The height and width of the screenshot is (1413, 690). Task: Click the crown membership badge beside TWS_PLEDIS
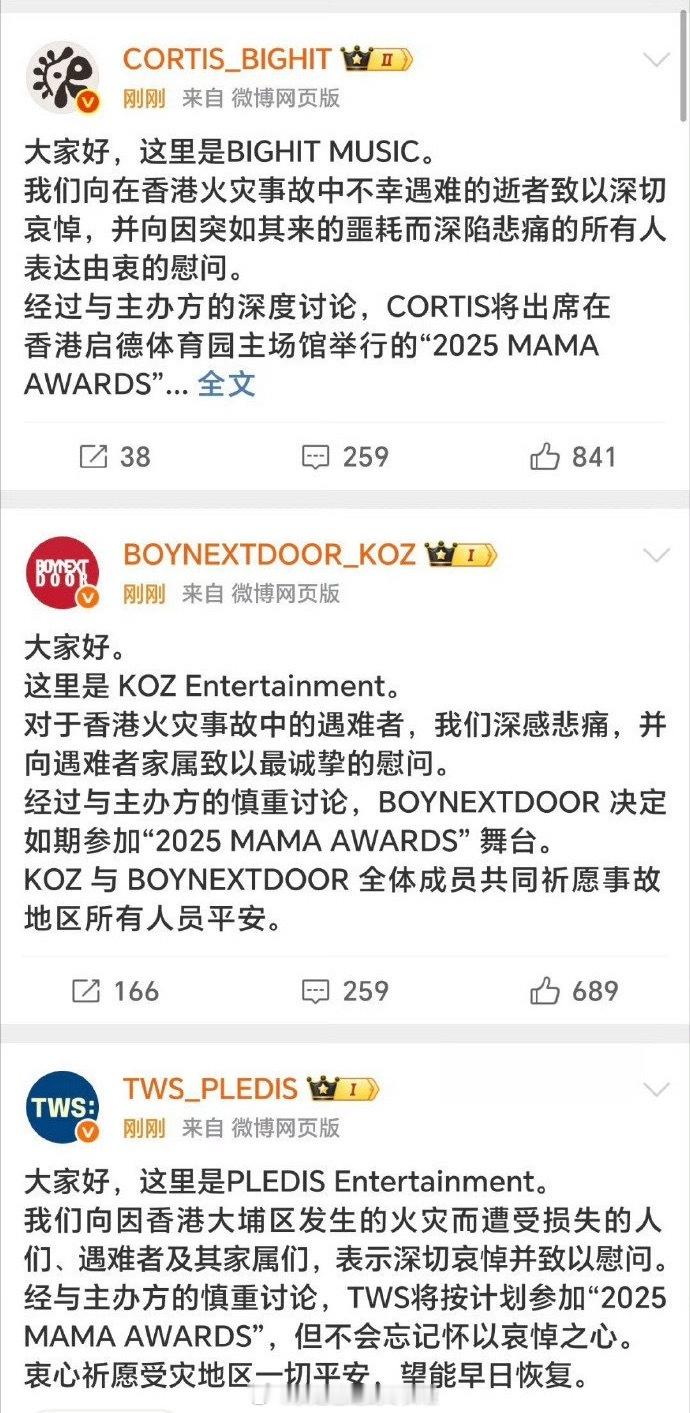click(x=343, y=1088)
